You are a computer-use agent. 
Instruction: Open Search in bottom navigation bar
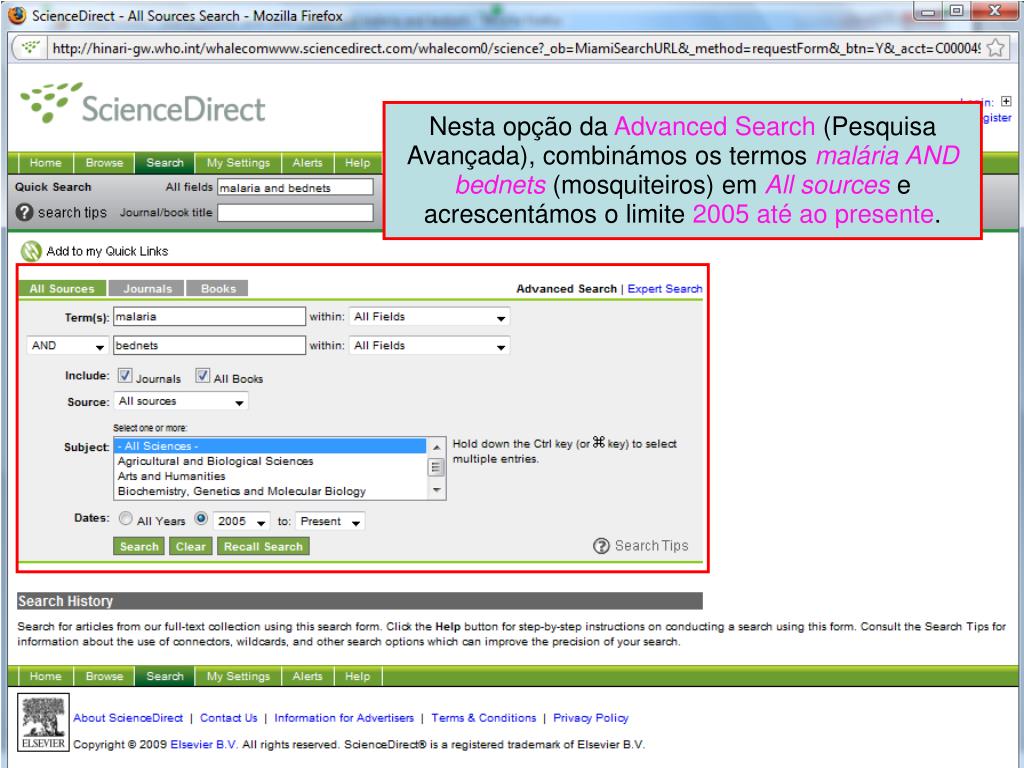coord(165,676)
